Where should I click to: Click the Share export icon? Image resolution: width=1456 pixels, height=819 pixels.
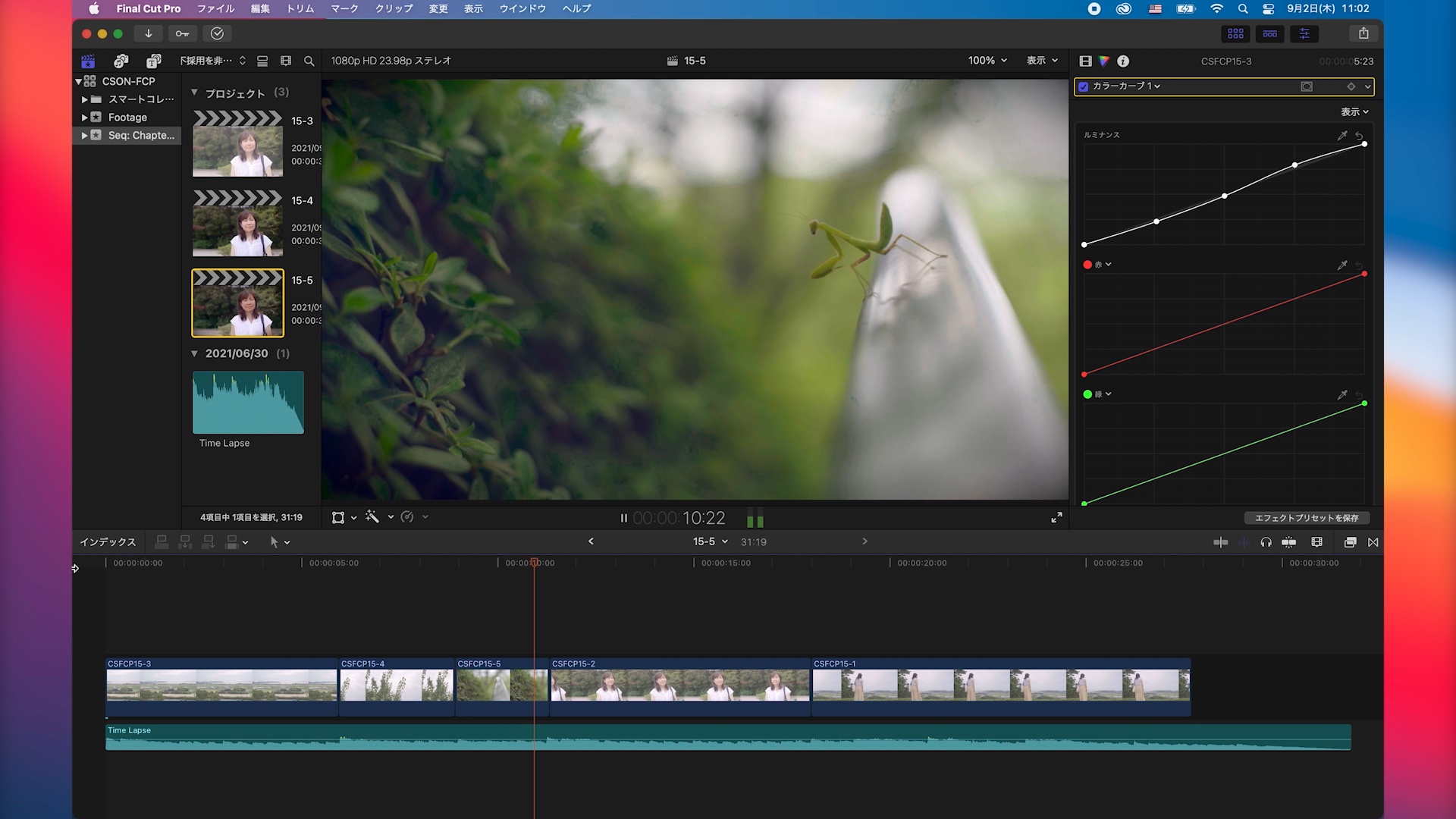click(1363, 33)
